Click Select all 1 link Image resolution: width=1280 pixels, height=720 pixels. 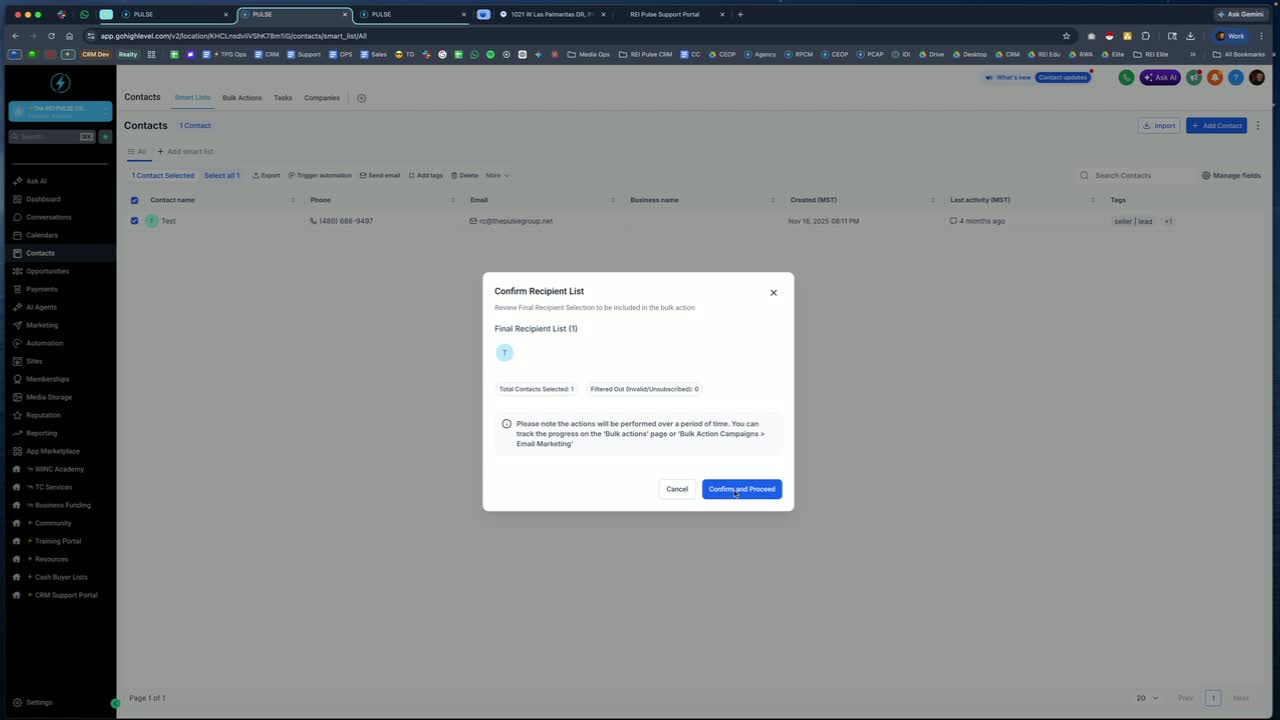[x=222, y=175]
